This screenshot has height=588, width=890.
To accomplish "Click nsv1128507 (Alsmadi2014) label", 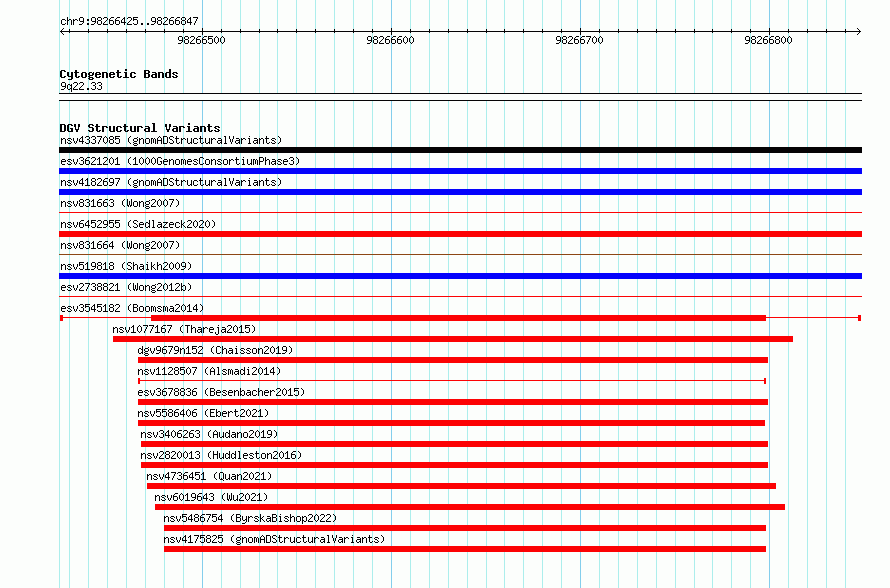I will (209, 371).
